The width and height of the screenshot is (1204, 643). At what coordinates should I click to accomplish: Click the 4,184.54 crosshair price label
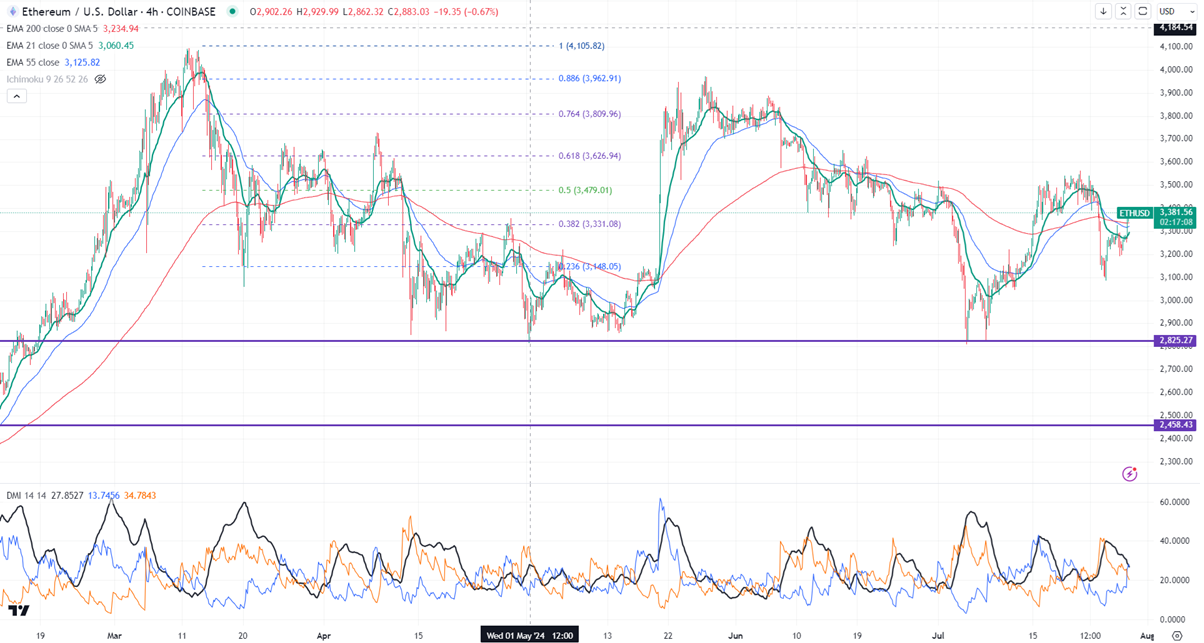[x=1174, y=28]
